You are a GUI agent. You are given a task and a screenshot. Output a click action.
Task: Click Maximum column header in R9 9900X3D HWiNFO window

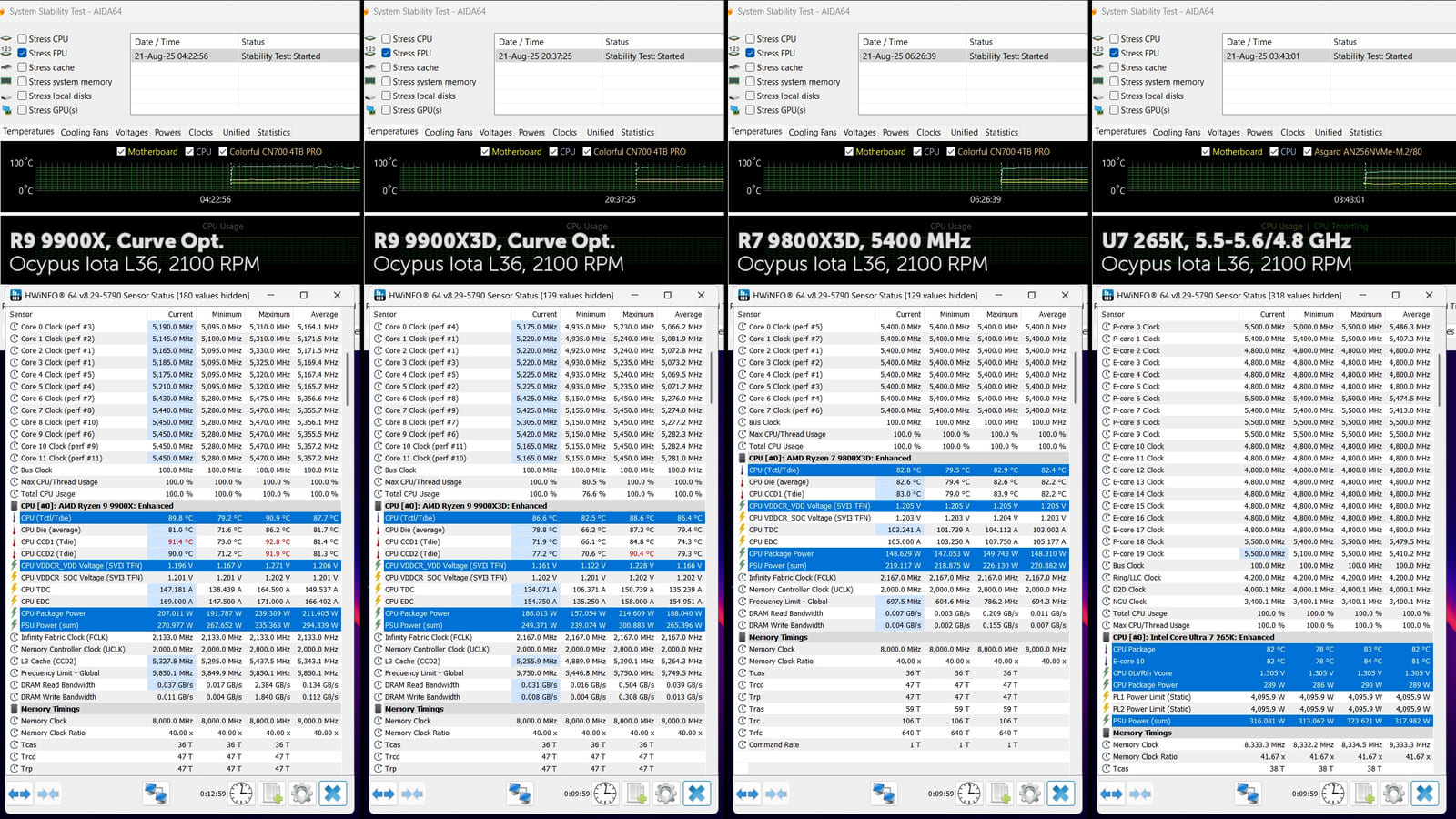click(x=638, y=314)
